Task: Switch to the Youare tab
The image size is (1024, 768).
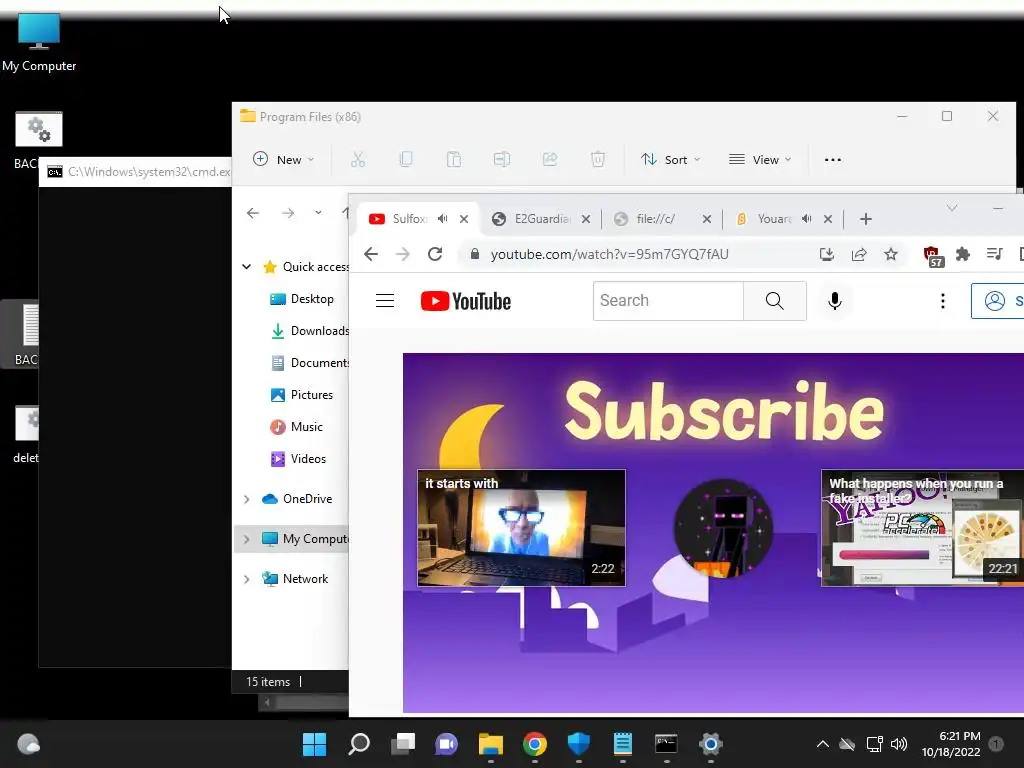Action: click(782, 219)
